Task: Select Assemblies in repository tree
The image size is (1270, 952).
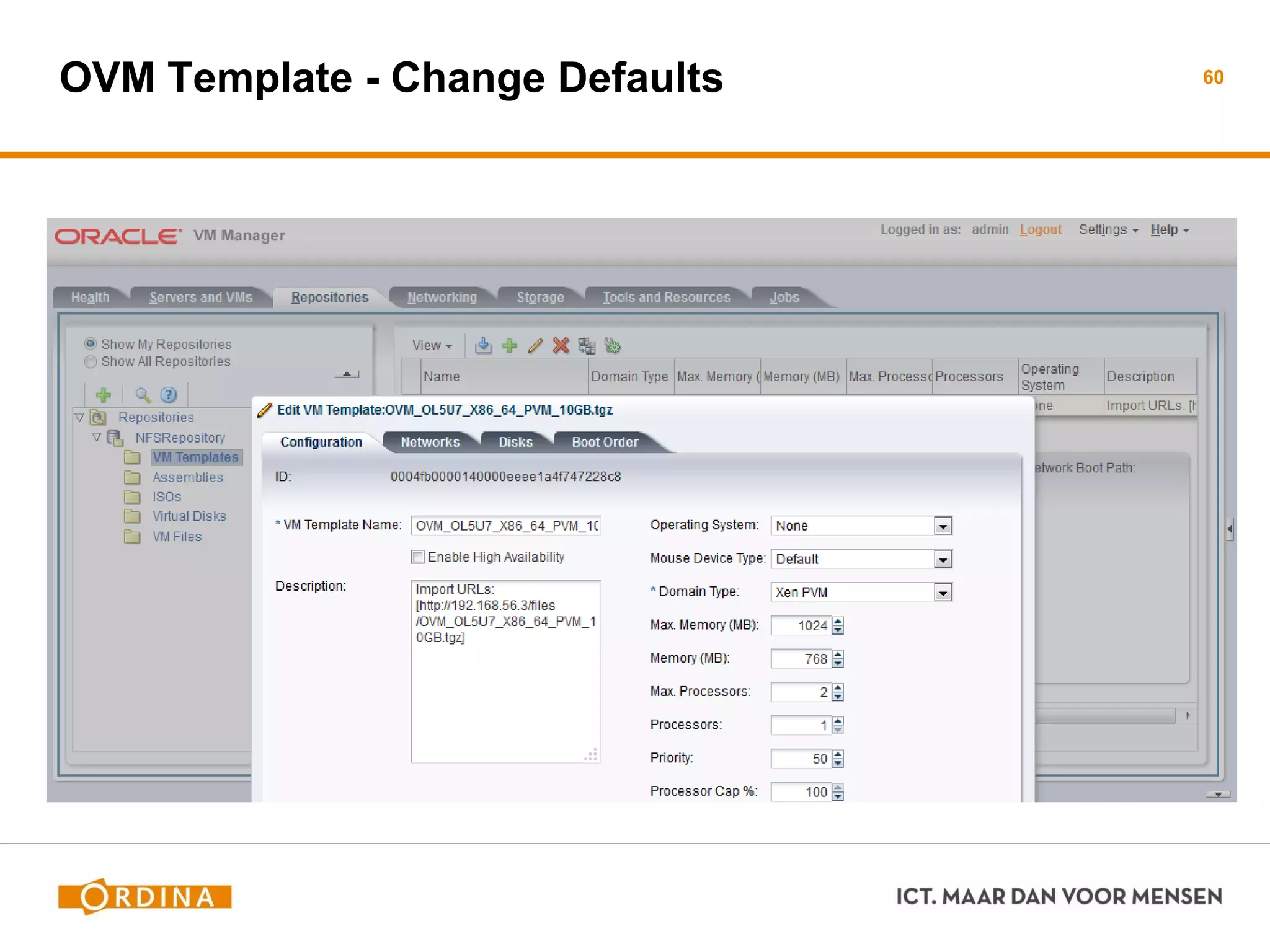Action: [188, 477]
